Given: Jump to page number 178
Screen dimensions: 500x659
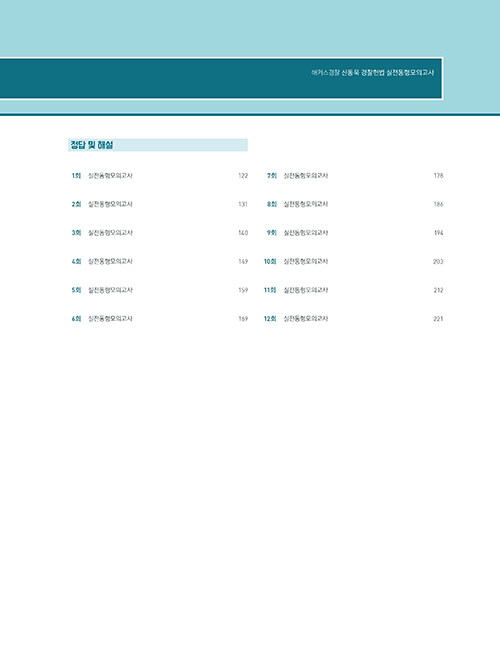Looking at the screenshot, I should (x=439, y=176).
